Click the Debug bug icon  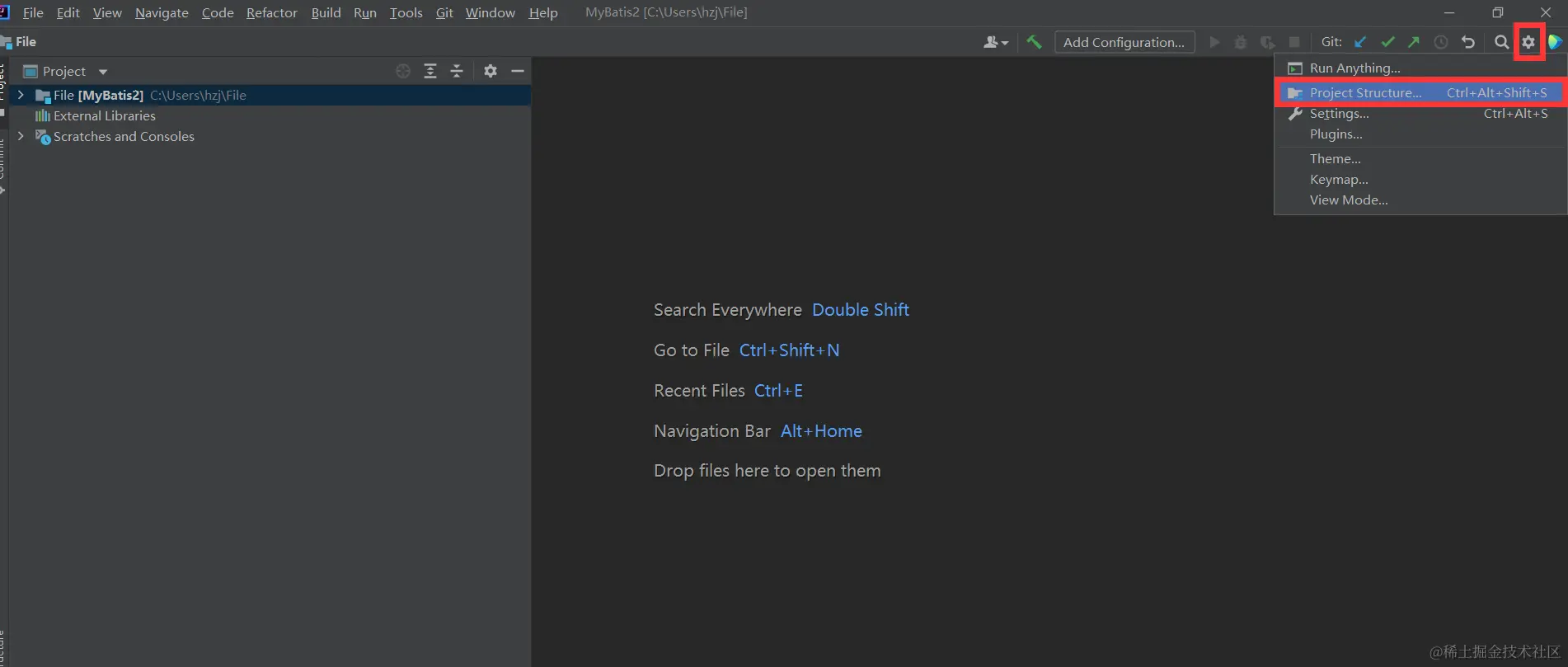tap(1241, 42)
